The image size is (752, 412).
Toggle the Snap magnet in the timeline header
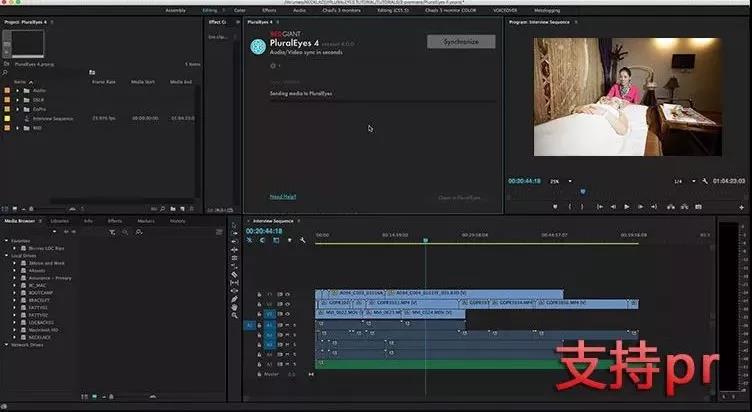[262, 240]
